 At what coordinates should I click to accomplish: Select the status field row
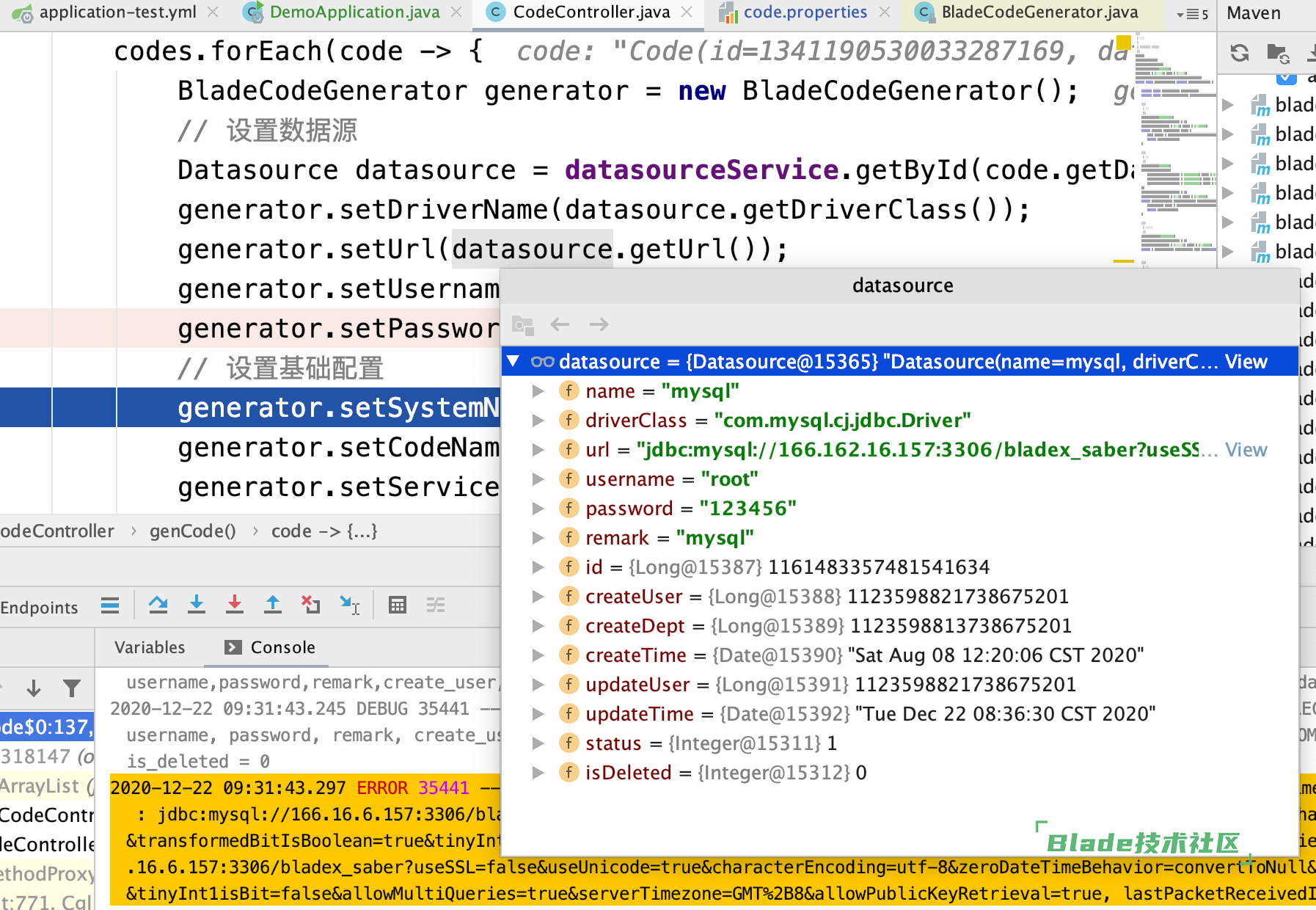coord(899,743)
